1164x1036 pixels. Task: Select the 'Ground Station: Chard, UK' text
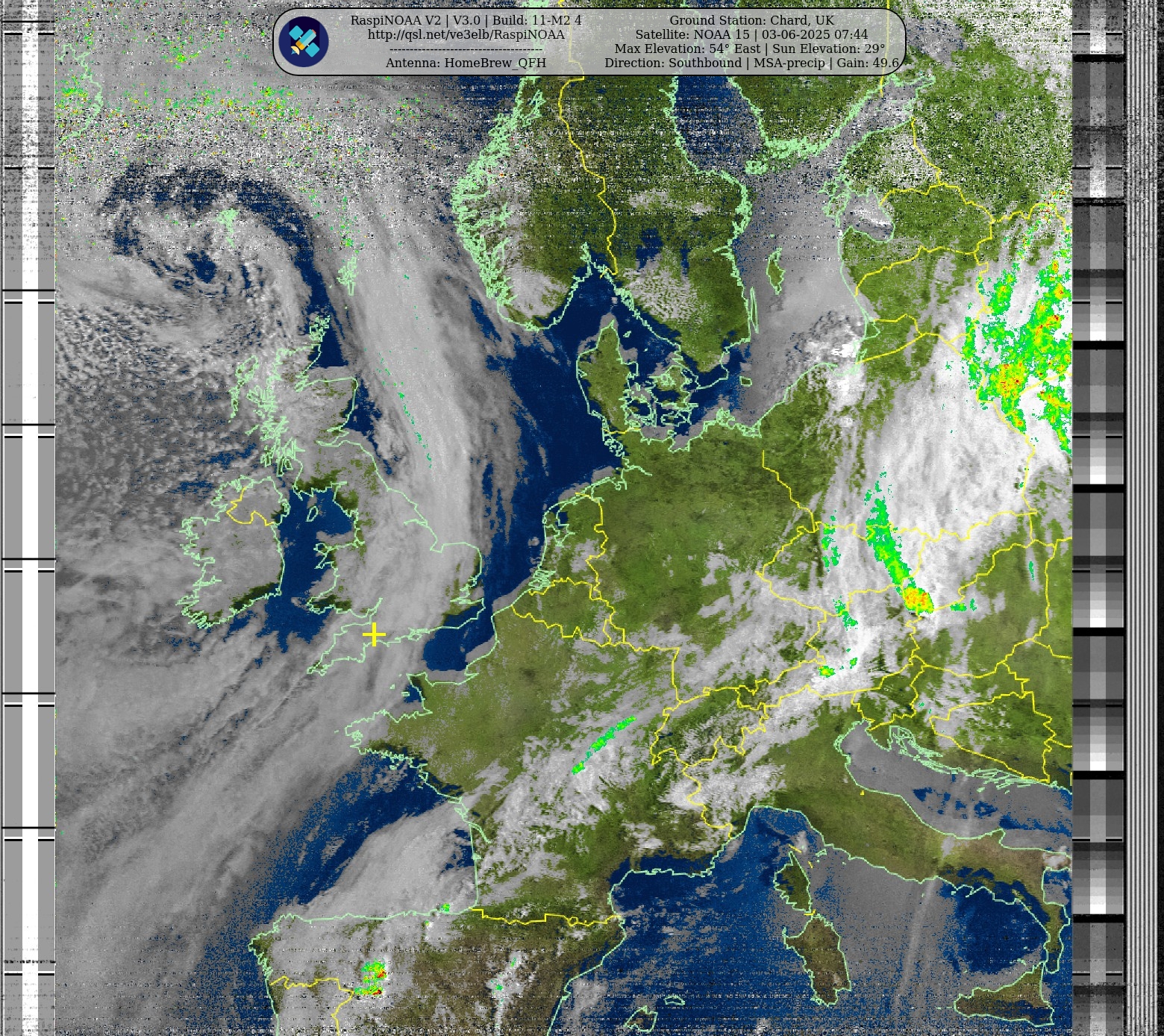click(751, 20)
